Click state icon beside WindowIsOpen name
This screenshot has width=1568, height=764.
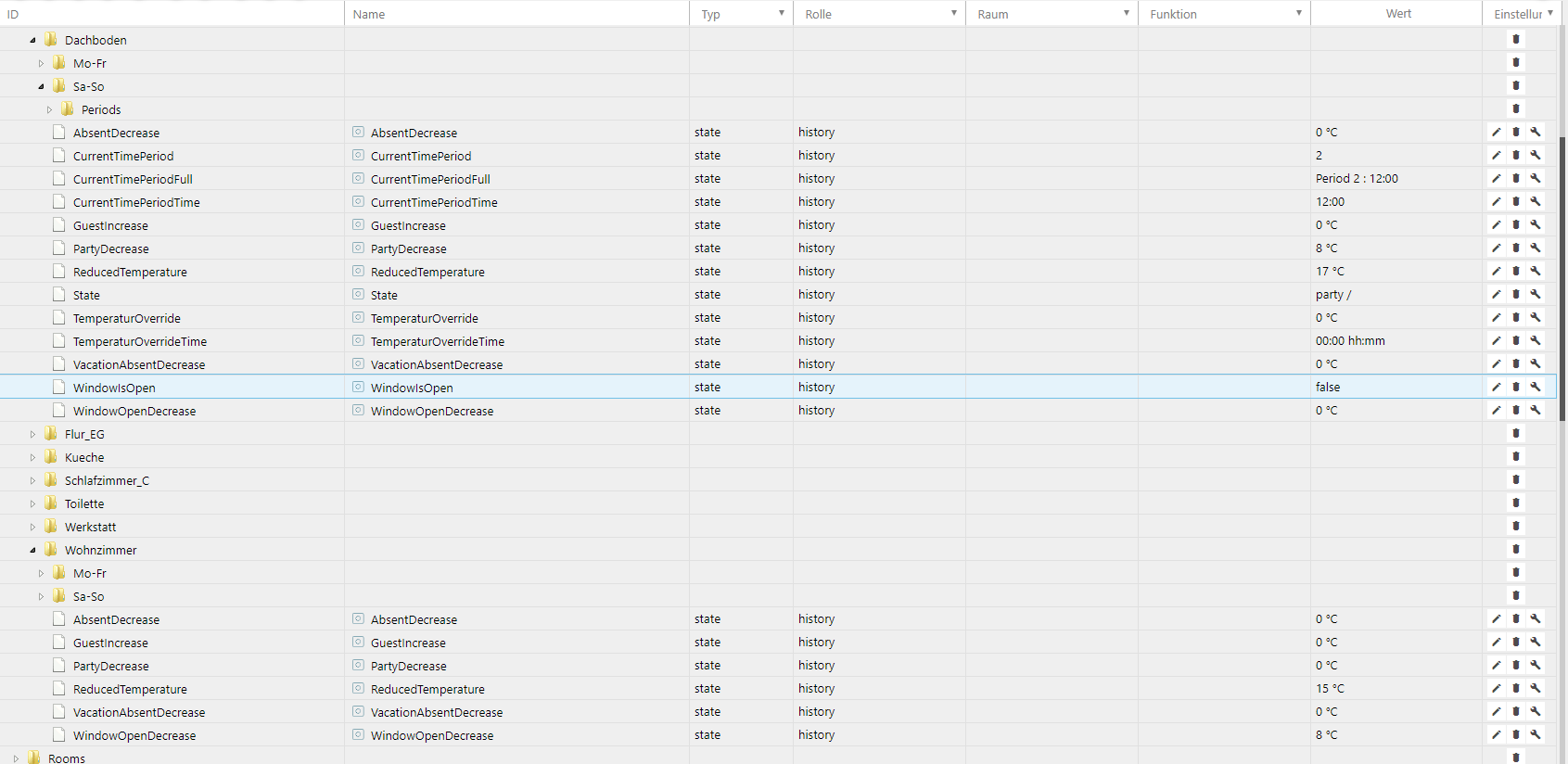point(358,387)
